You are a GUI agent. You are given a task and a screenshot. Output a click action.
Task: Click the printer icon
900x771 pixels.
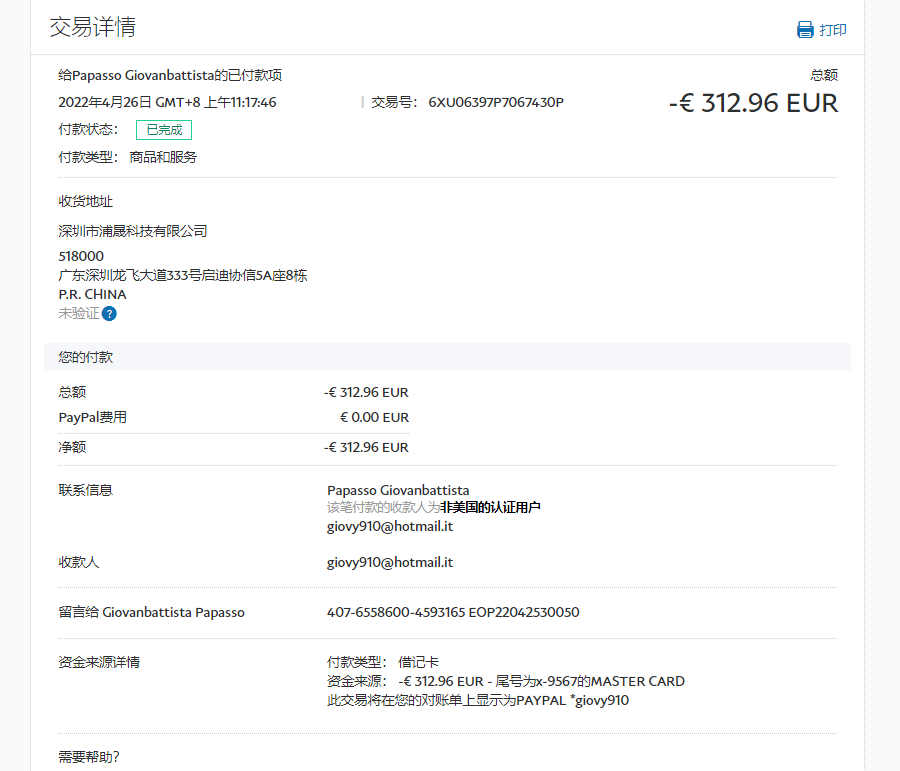[x=805, y=30]
